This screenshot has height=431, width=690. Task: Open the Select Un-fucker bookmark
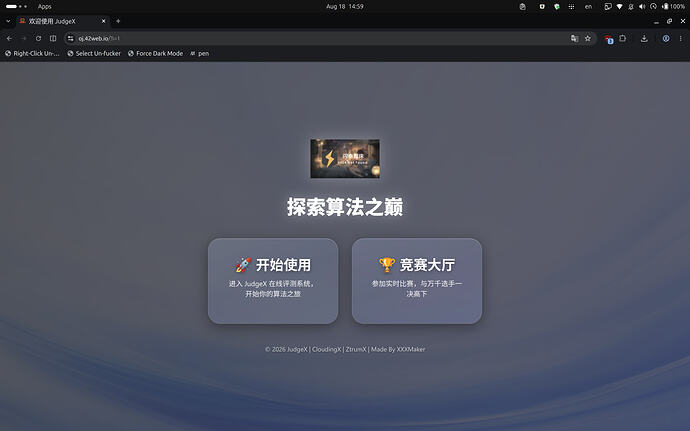(94, 53)
